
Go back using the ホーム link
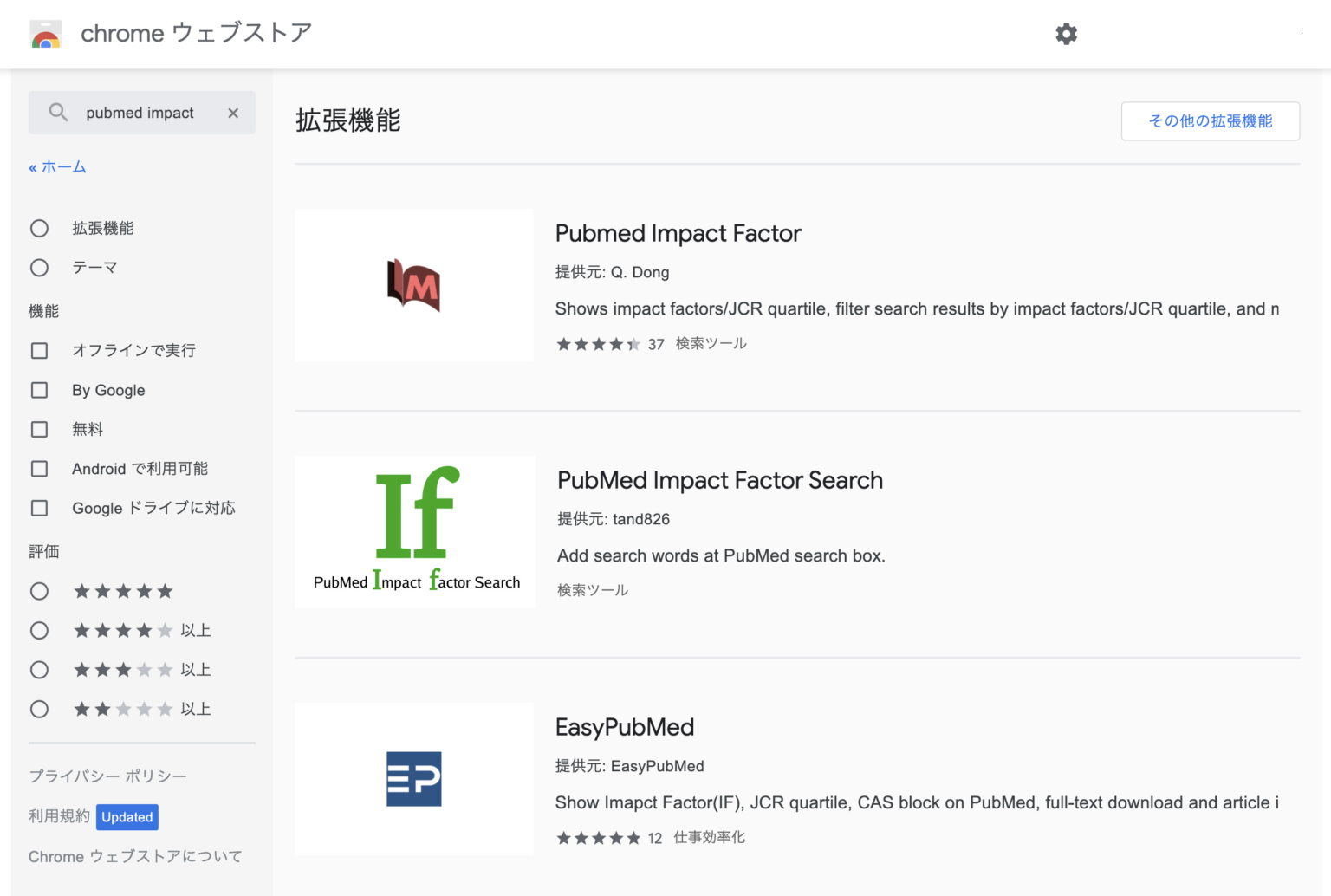[57, 166]
